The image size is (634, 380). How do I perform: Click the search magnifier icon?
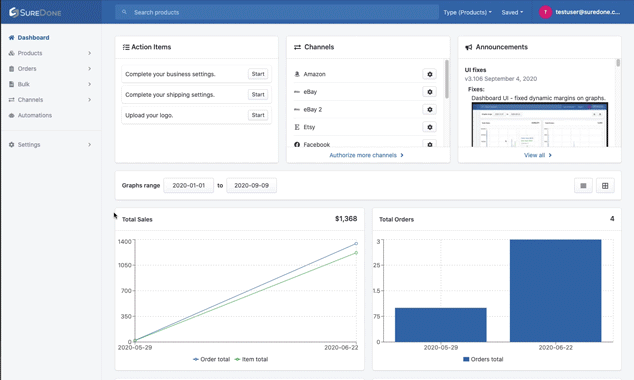[124, 12]
